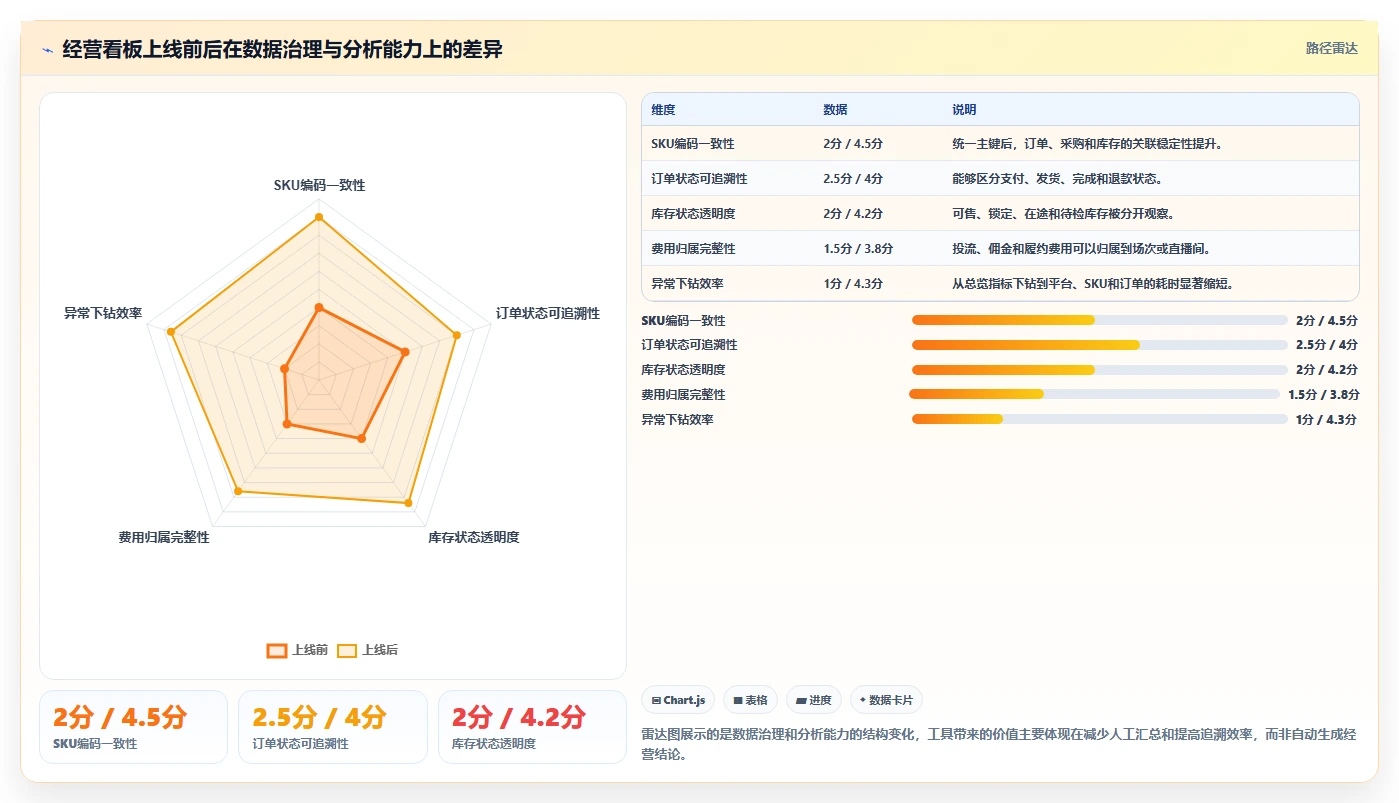The width and height of the screenshot is (1399, 803).
Task: Click the radar axis label 异常下钻效率
Action: (x=103, y=314)
